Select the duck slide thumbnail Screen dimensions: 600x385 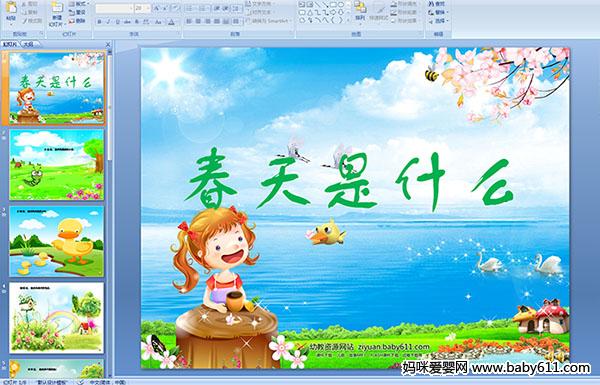57,241
